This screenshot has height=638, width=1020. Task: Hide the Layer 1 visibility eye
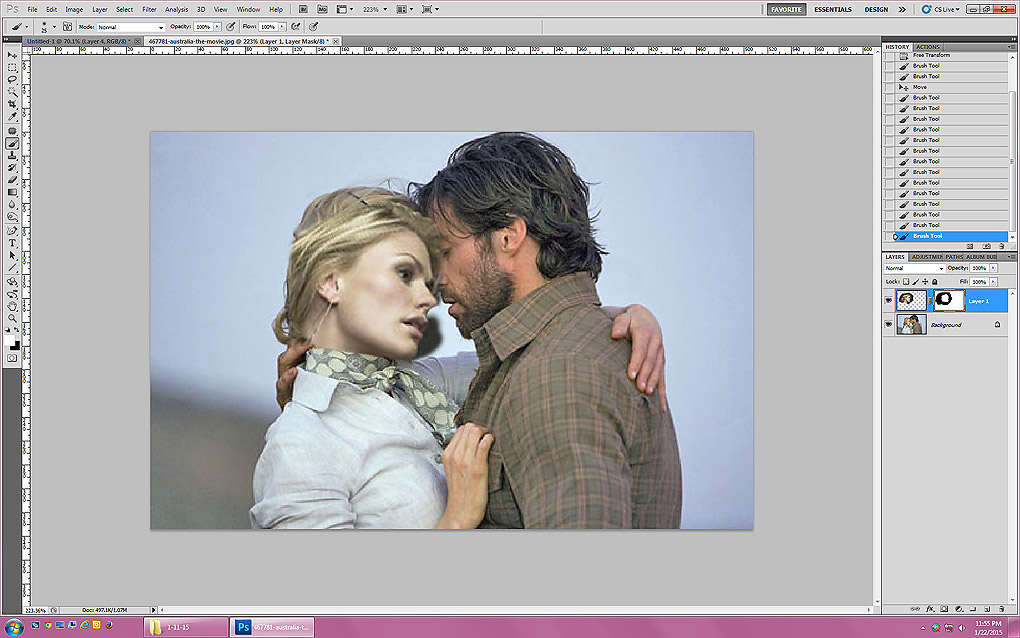(x=888, y=300)
